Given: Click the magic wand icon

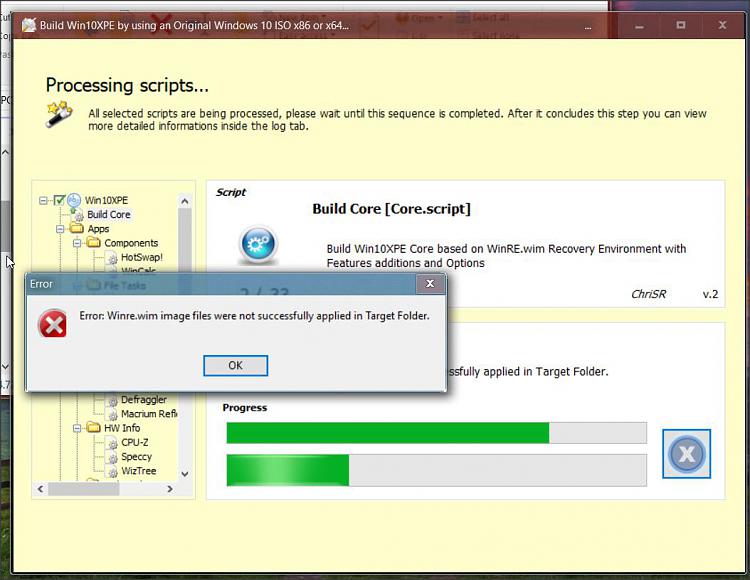Looking at the screenshot, I should pyautogui.click(x=58, y=114).
